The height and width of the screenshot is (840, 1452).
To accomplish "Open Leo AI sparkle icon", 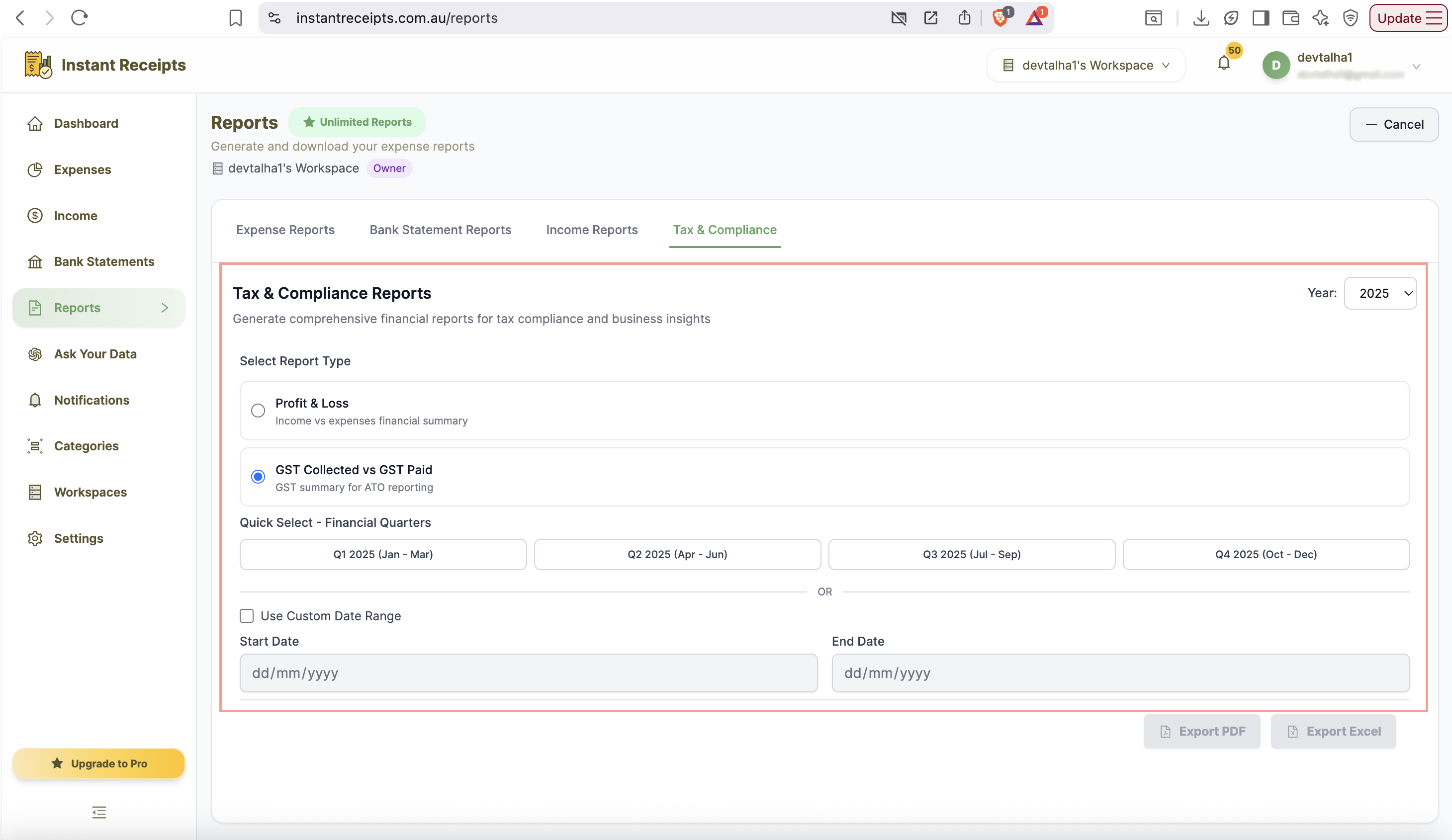I will coord(1321,18).
